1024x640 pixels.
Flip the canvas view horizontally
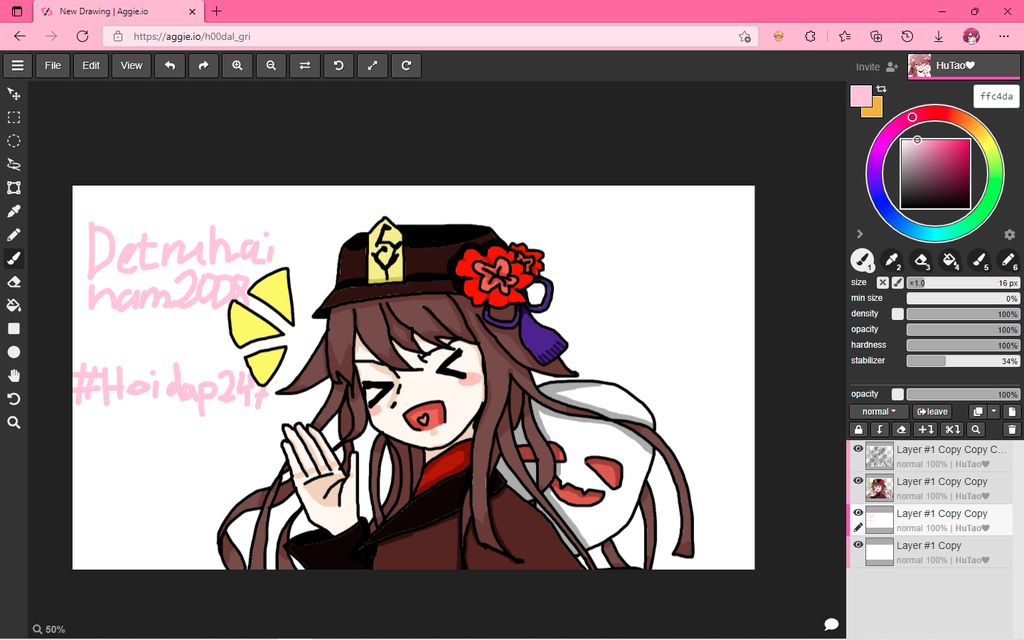click(x=305, y=65)
